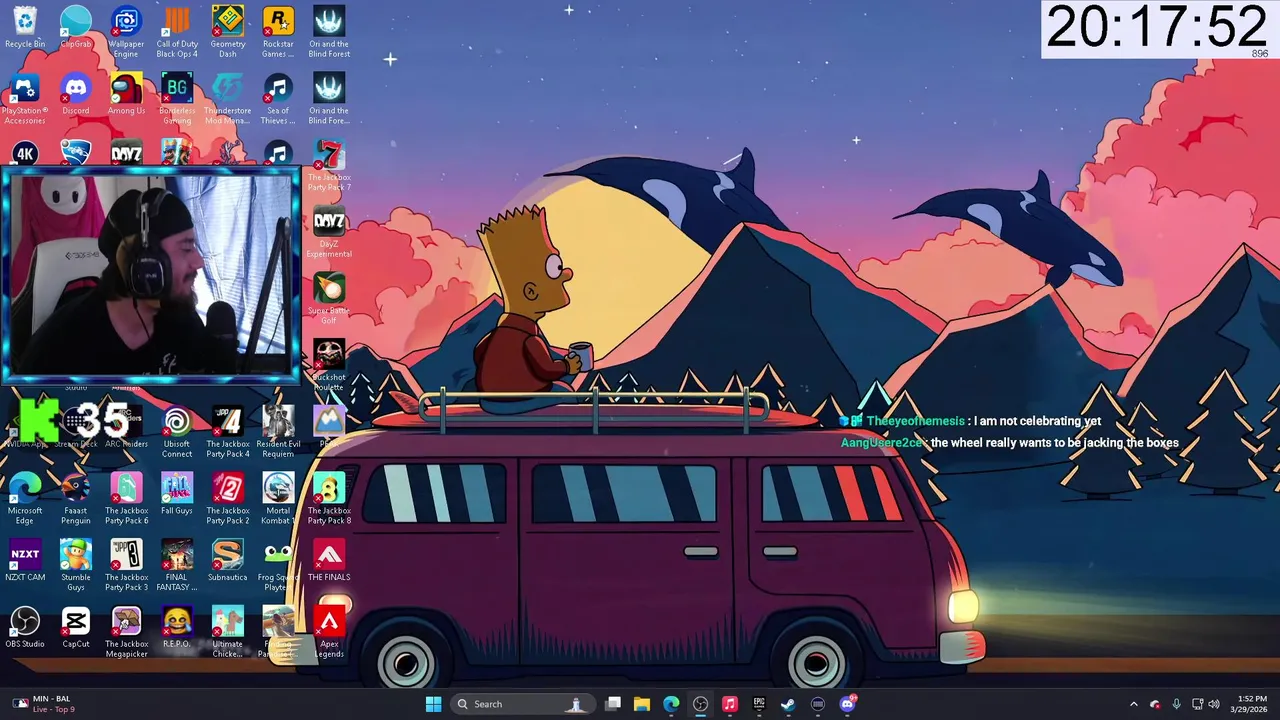Open Steam from the taskbar

[788, 704]
